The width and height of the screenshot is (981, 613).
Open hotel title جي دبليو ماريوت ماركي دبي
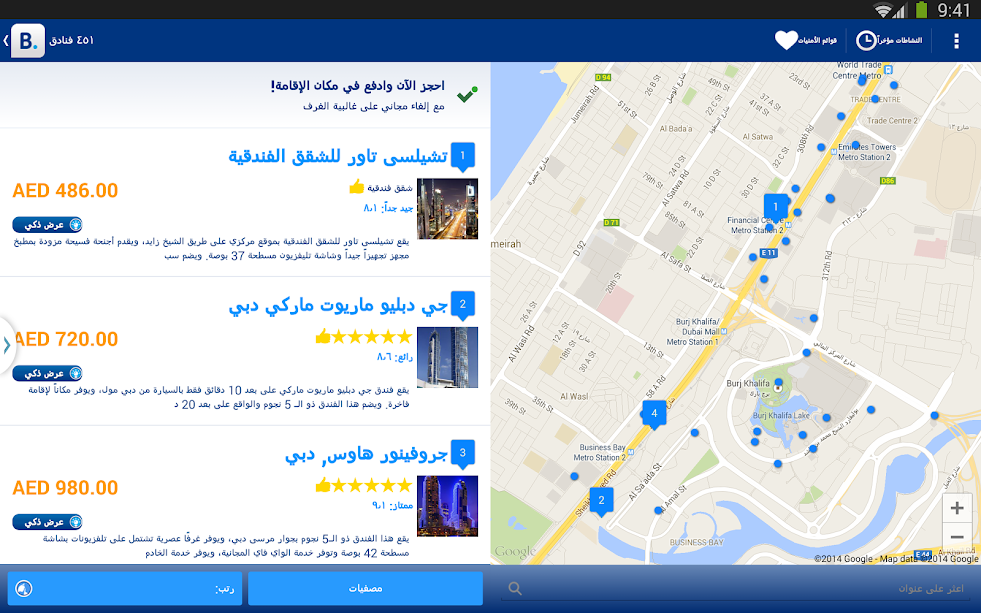(338, 305)
